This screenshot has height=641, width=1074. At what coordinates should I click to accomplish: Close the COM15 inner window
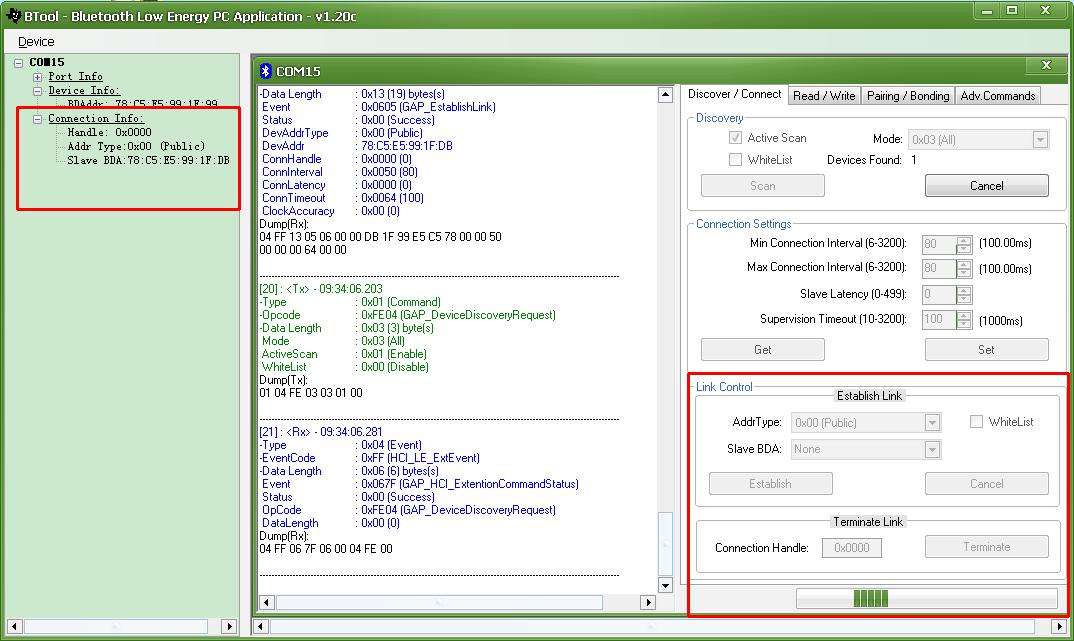[1046, 65]
